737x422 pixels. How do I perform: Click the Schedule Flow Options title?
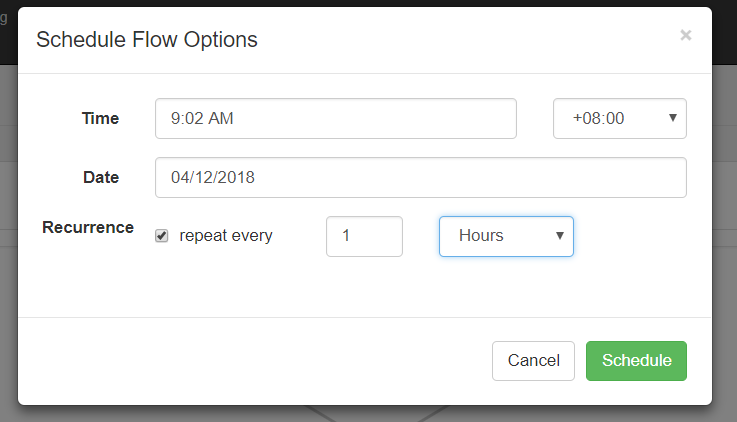[147, 40]
